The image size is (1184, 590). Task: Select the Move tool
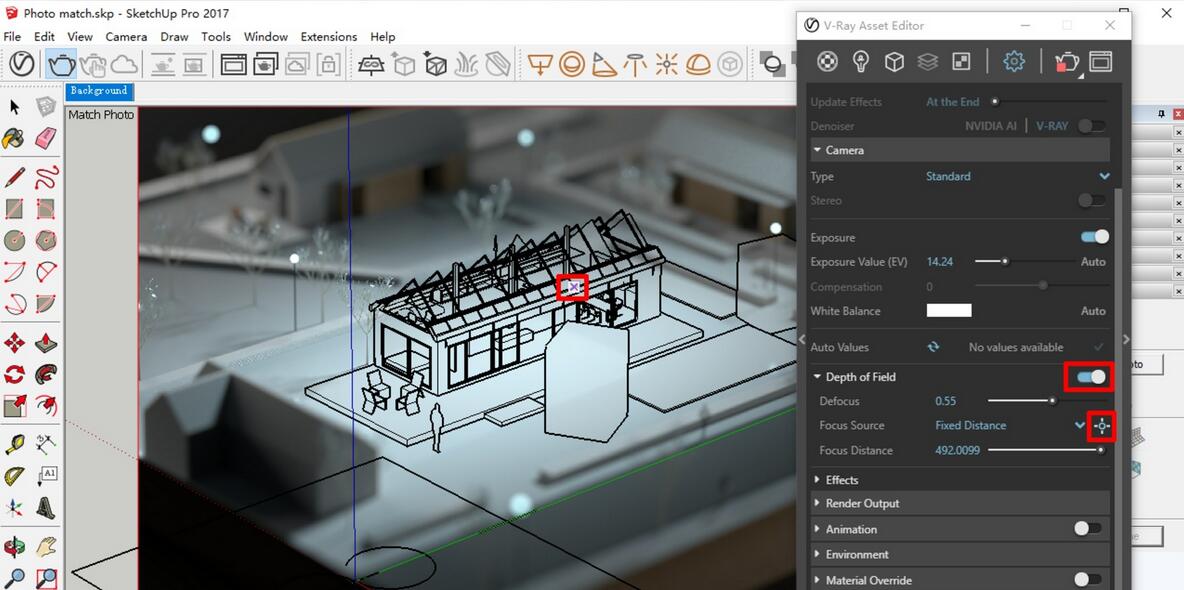click(x=14, y=343)
